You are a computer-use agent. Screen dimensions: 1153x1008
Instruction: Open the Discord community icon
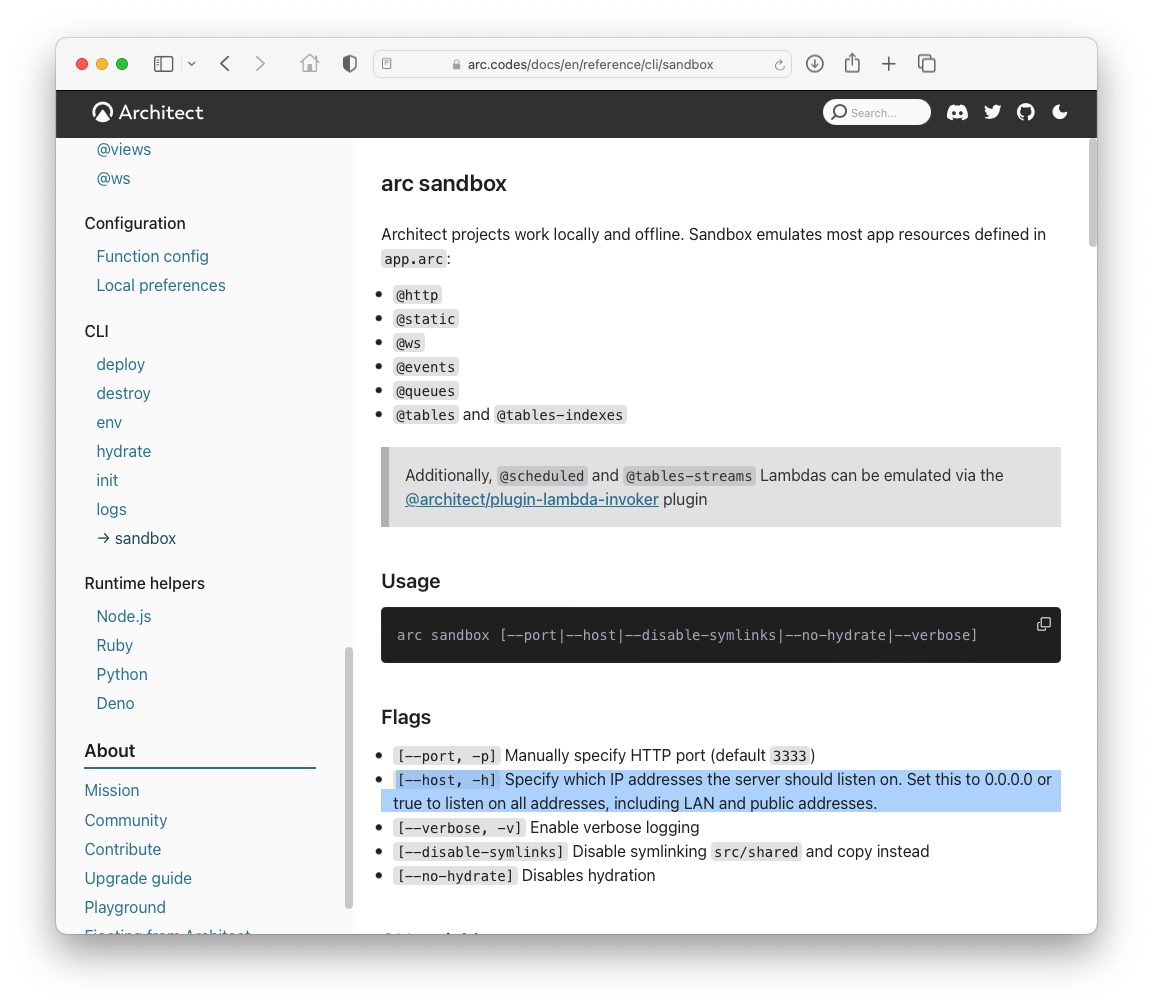(957, 112)
